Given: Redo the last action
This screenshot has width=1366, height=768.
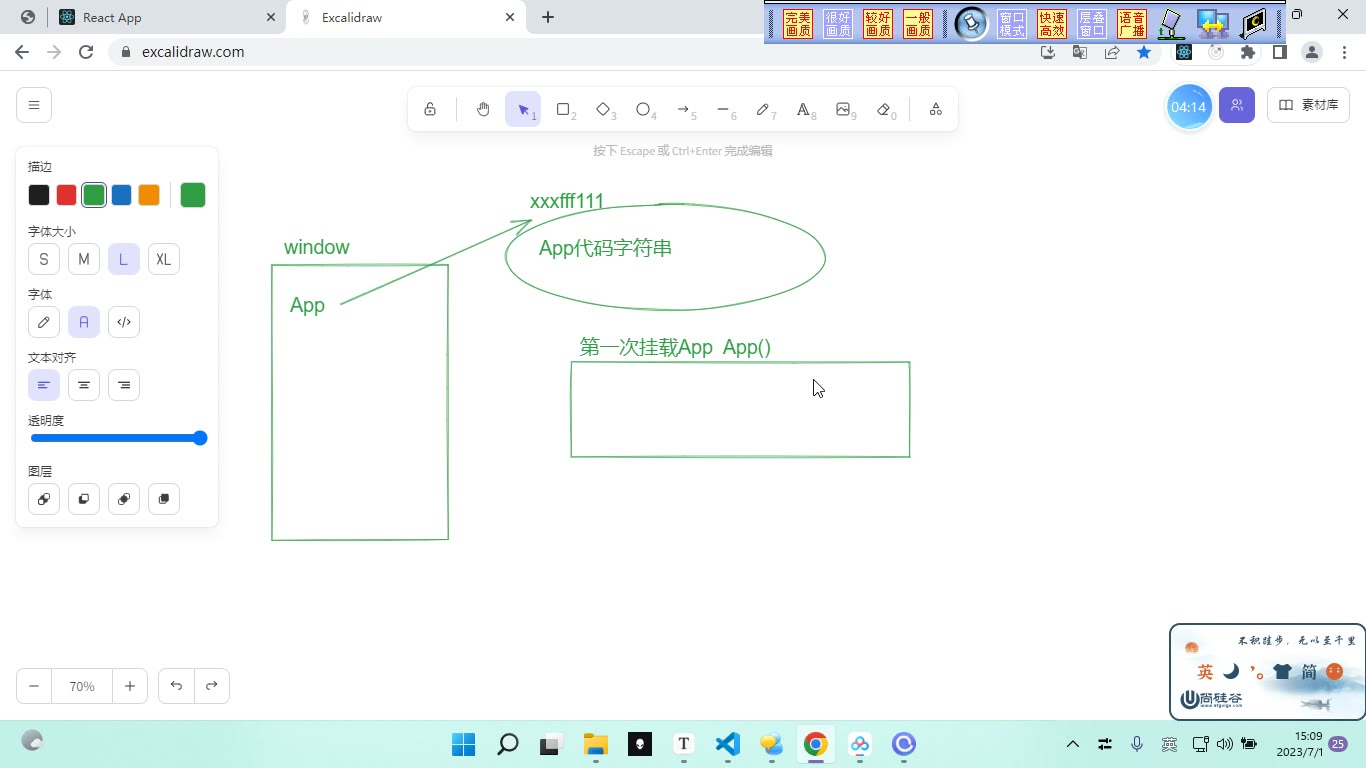Looking at the screenshot, I should (x=212, y=686).
